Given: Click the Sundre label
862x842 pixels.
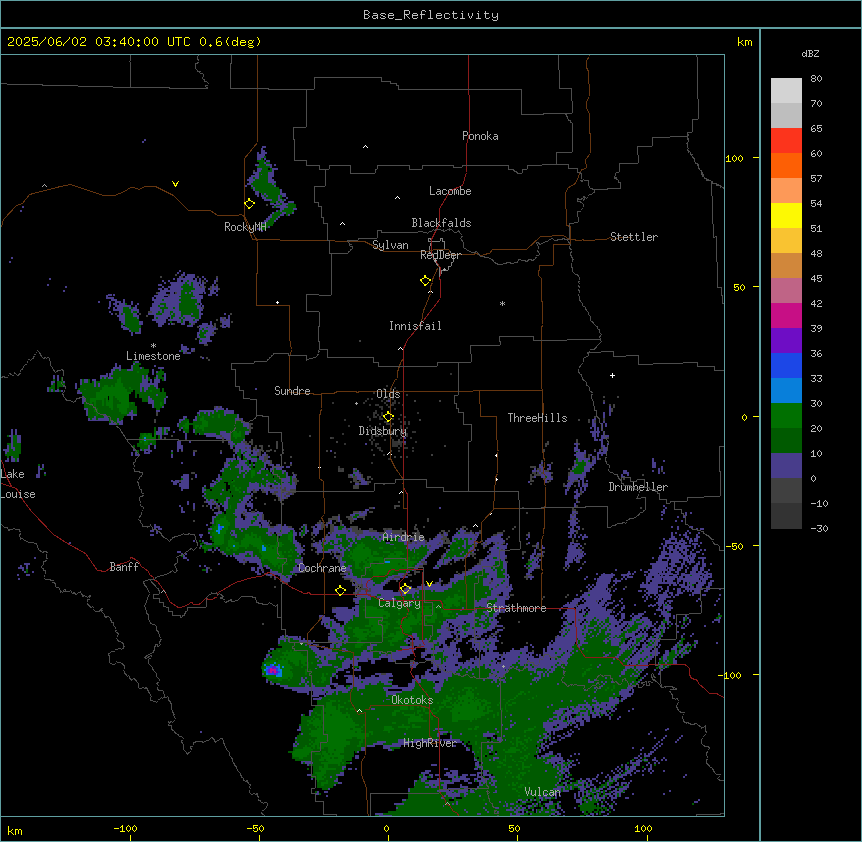Looking at the screenshot, I should 292,391.
